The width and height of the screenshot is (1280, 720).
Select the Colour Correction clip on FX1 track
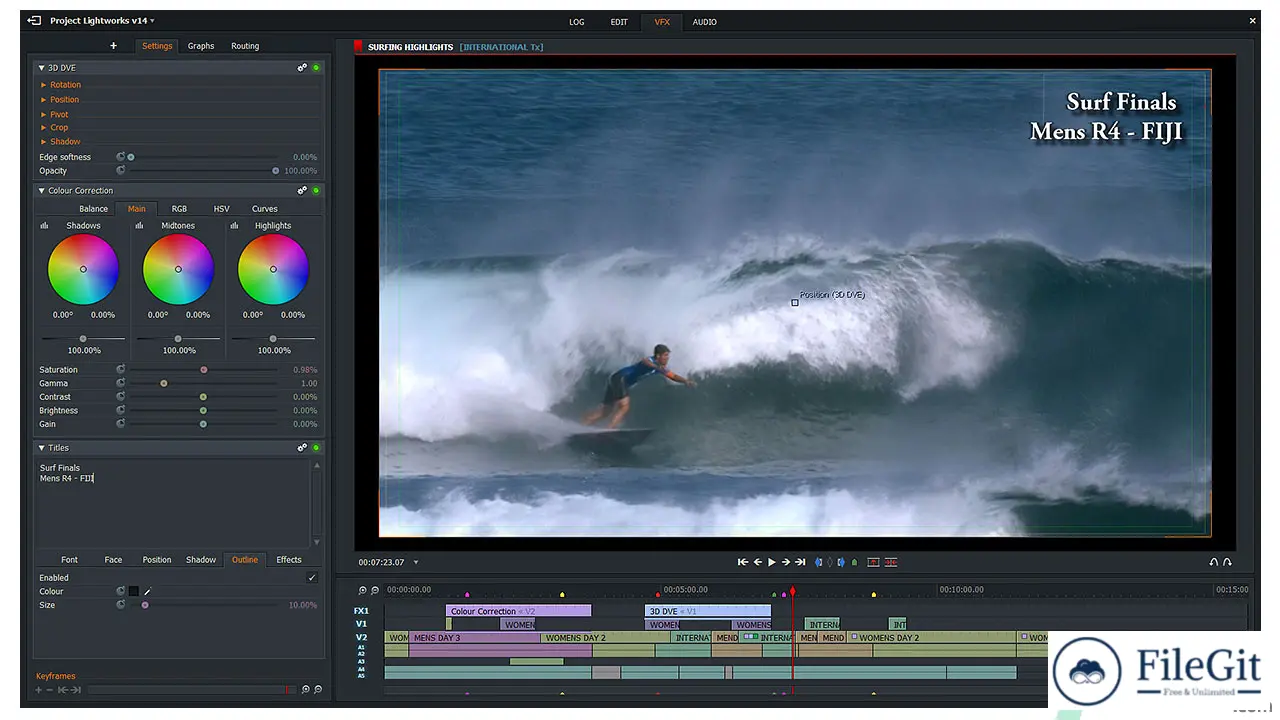519,611
